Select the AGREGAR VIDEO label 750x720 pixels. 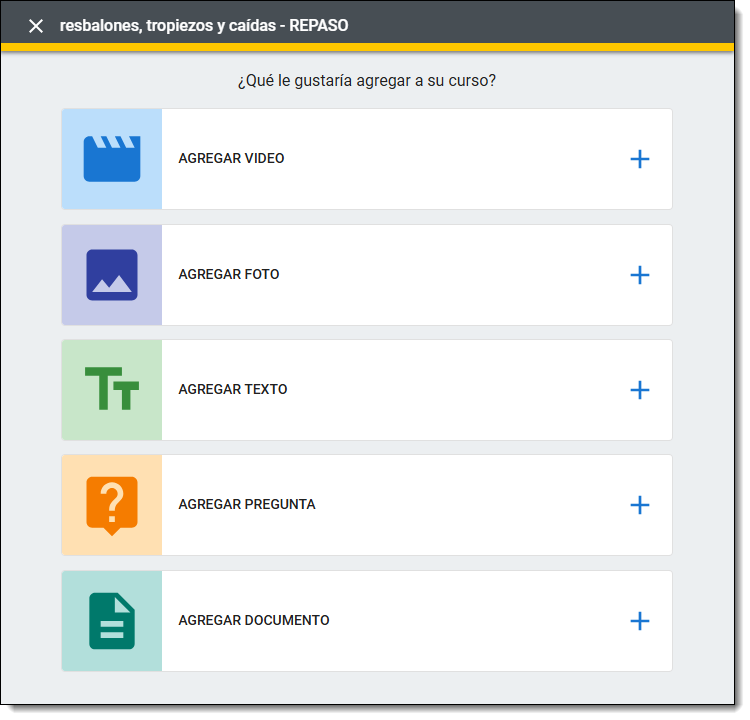click(x=231, y=159)
